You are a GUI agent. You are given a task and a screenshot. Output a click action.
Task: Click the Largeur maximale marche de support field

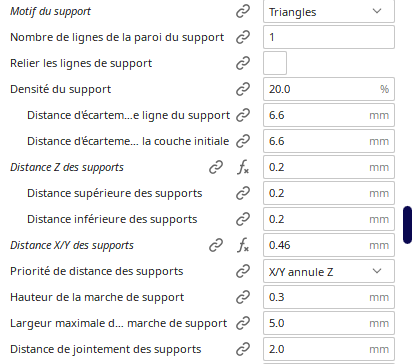tap(329, 323)
